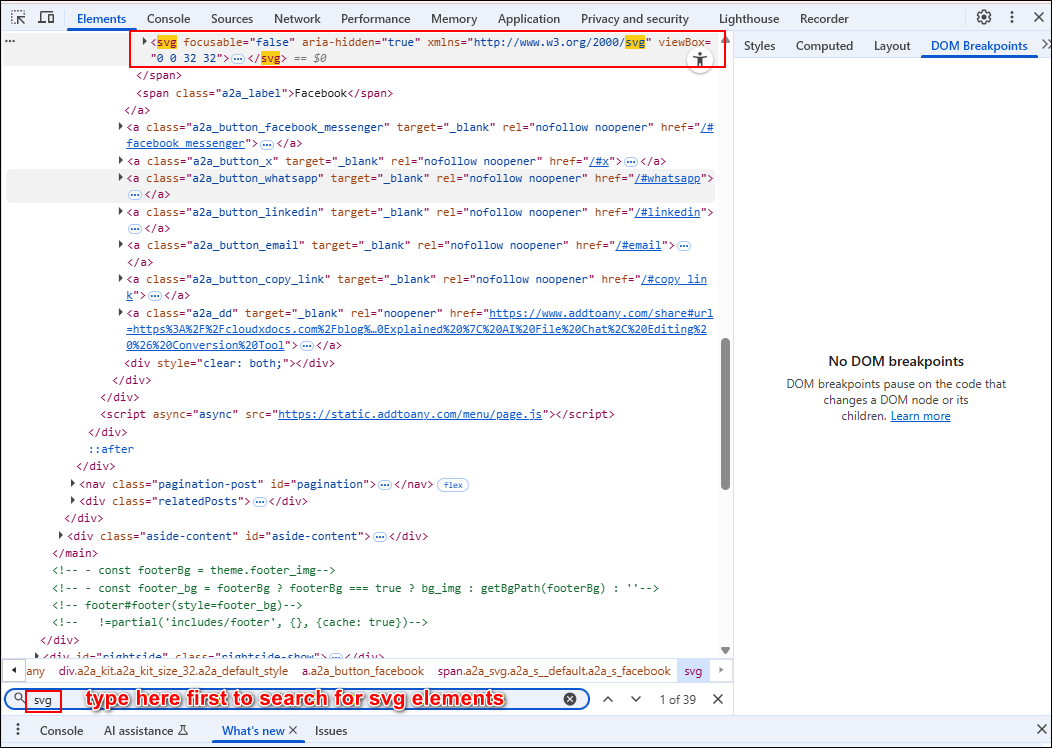Switch to the Elements tab
1052x748 pixels.
(101, 19)
